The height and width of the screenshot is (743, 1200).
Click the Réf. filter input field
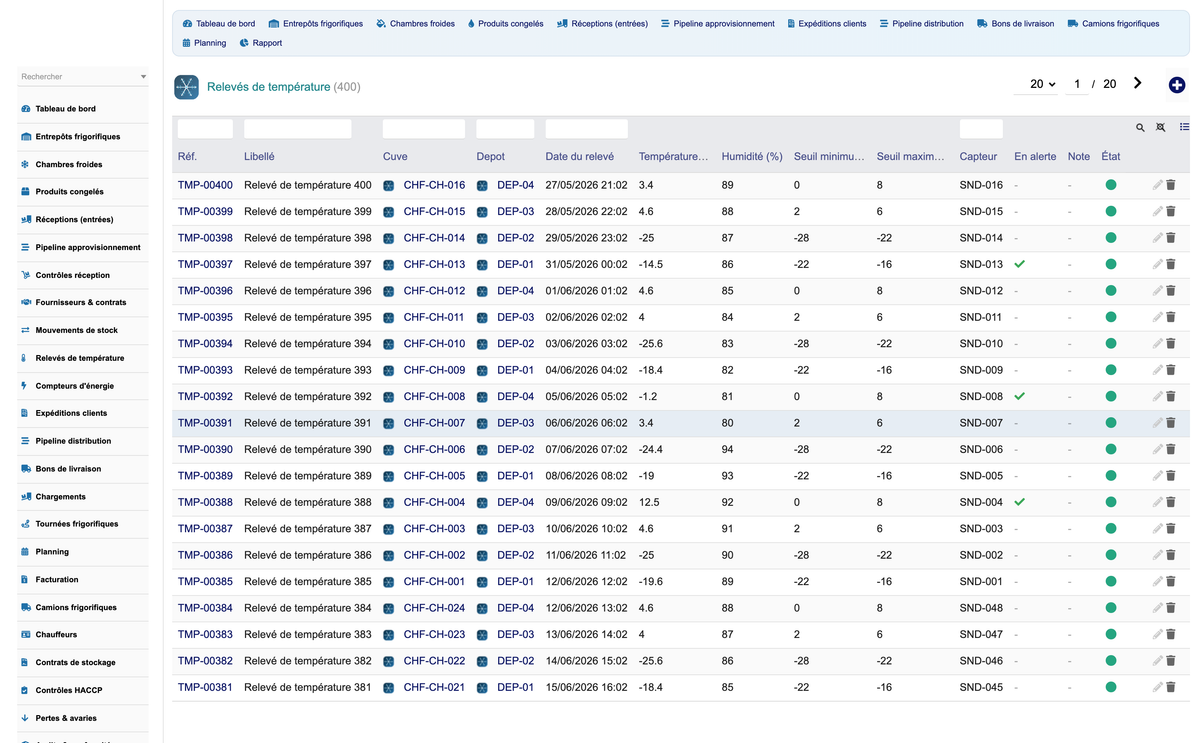tap(205, 128)
